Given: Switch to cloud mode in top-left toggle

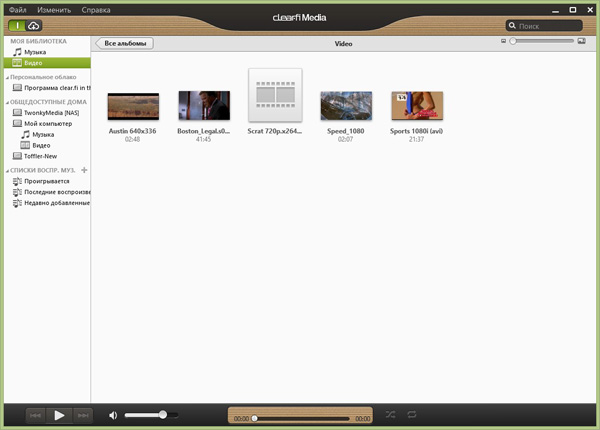Looking at the screenshot, I should [x=33, y=25].
